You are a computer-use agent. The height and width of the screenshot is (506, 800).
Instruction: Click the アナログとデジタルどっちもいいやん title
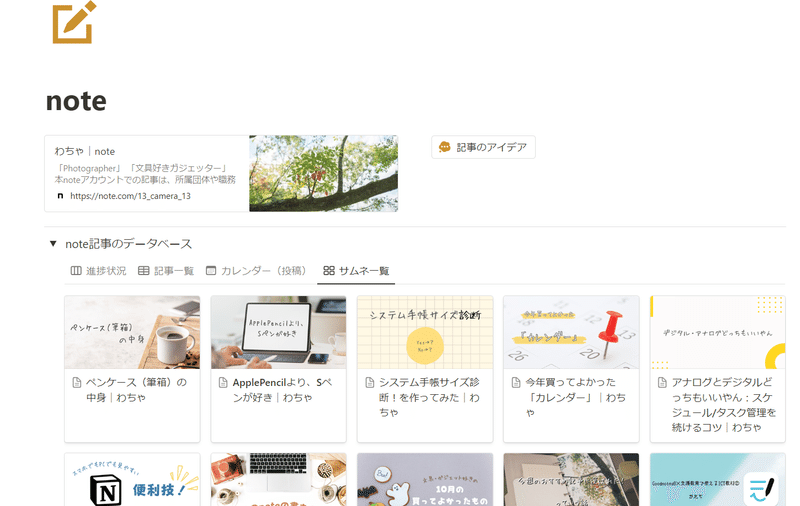coord(723,404)
